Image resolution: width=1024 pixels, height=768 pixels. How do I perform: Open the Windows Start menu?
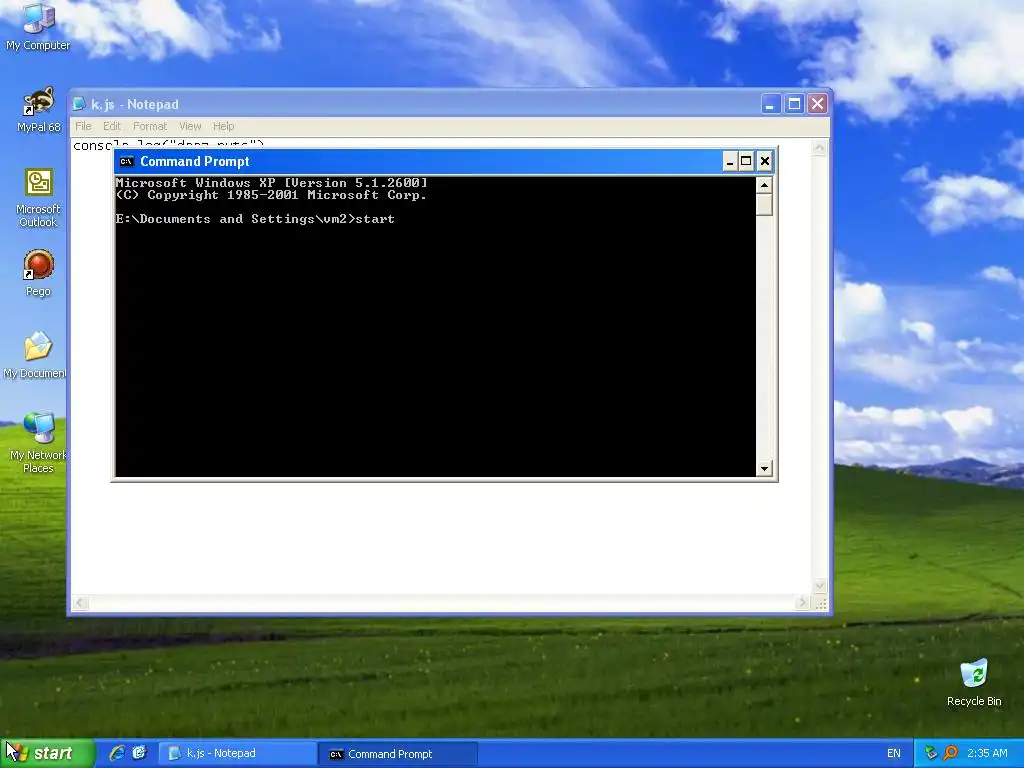(x=47, y=753)
